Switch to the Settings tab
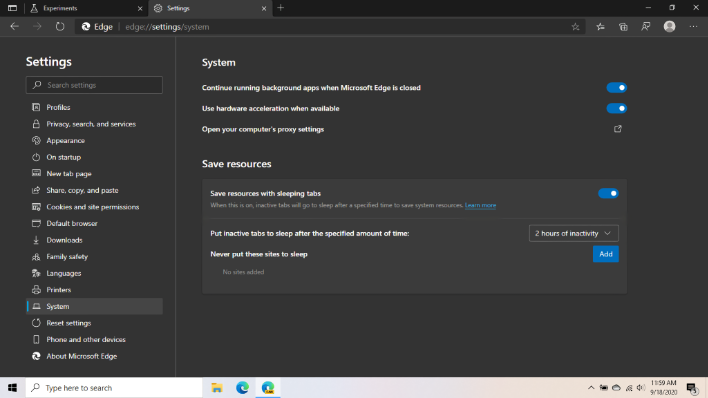708x398 pixels. click(x=210, y=8)
